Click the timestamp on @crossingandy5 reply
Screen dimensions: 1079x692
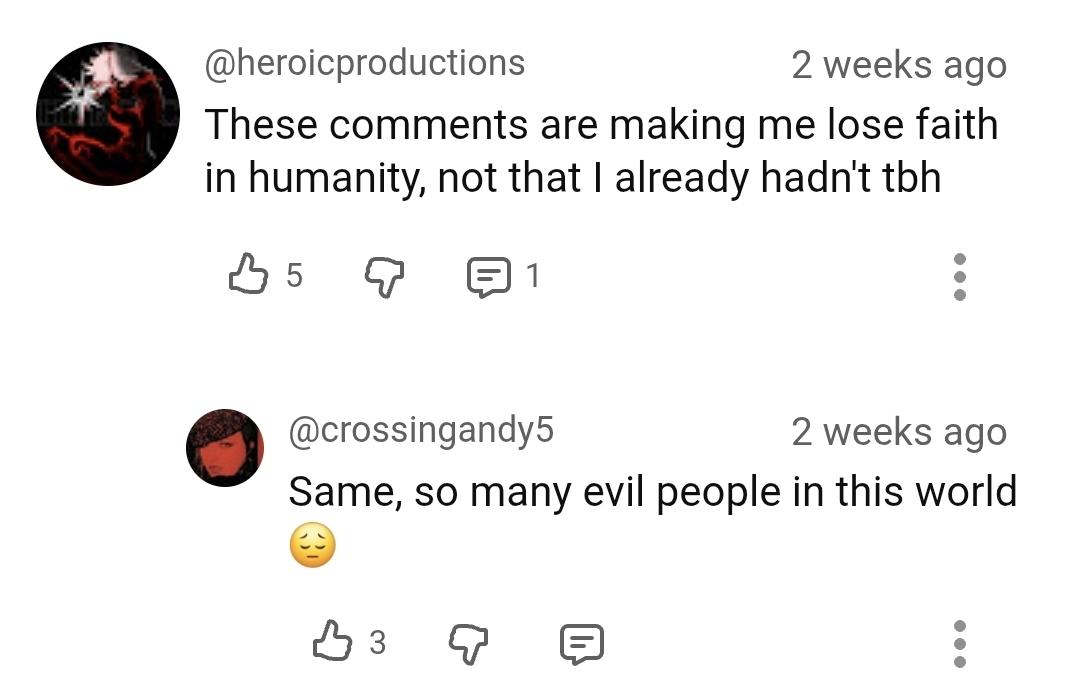point(898,432)
